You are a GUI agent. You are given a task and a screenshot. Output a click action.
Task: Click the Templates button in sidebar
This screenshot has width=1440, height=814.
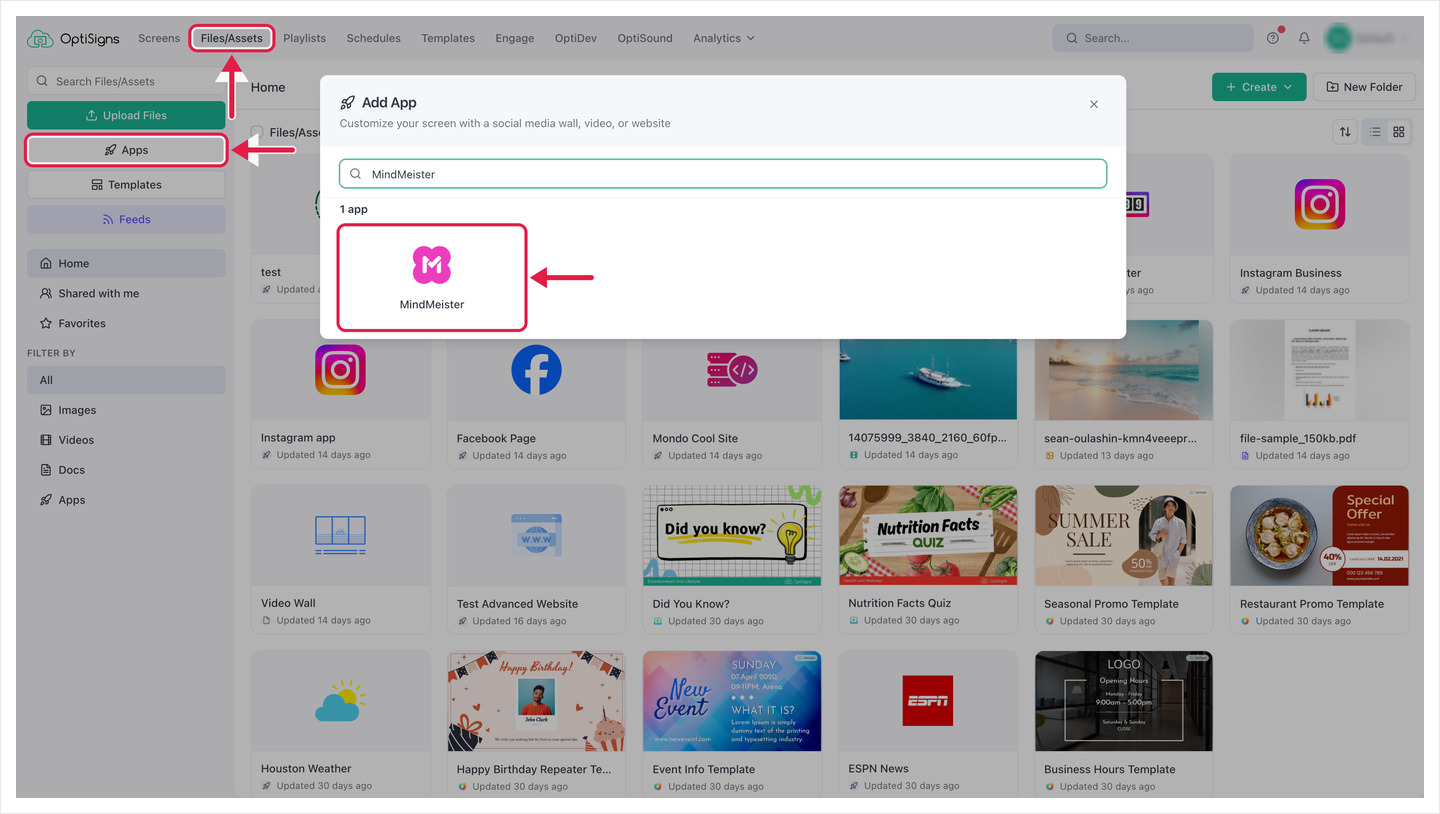126,185
